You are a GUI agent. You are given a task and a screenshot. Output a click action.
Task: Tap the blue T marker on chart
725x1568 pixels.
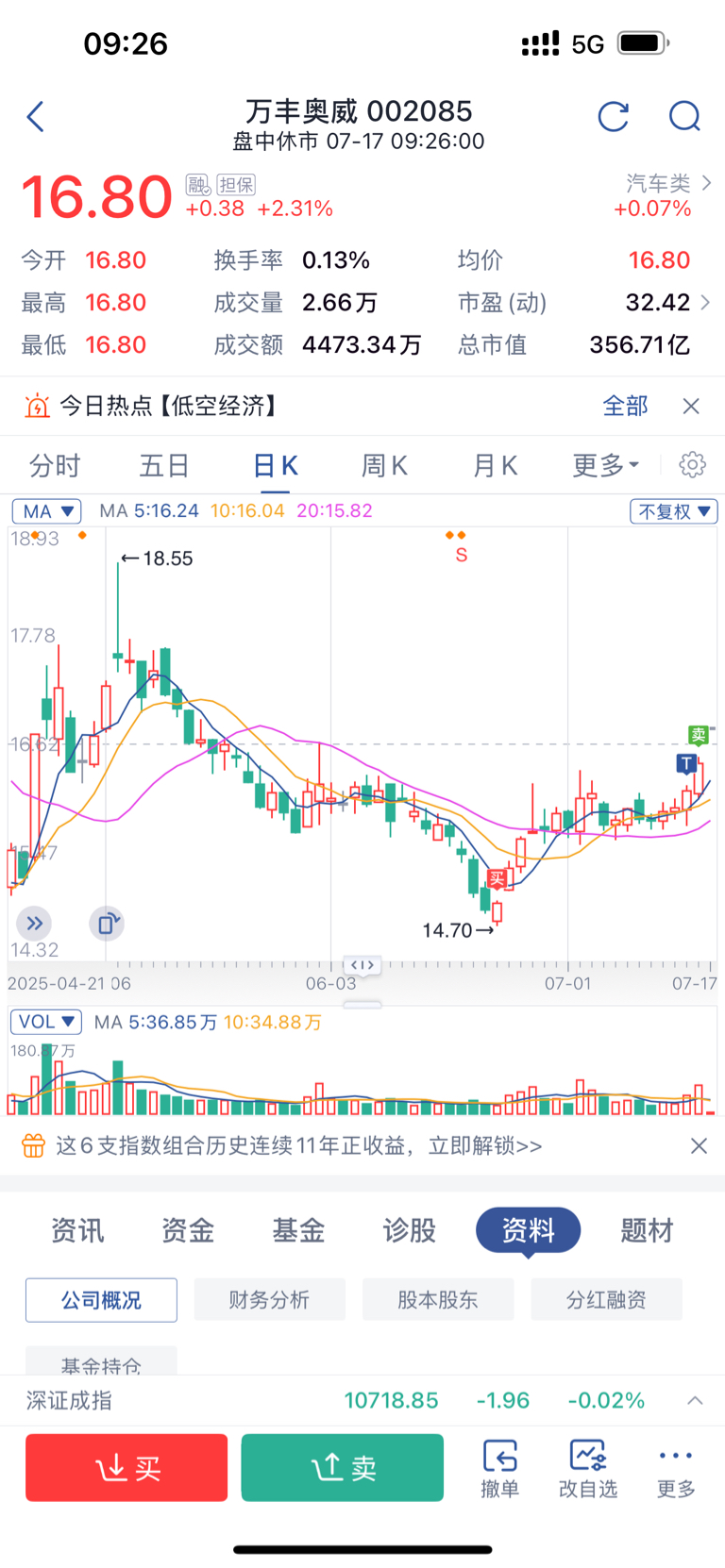click(686, 763)
